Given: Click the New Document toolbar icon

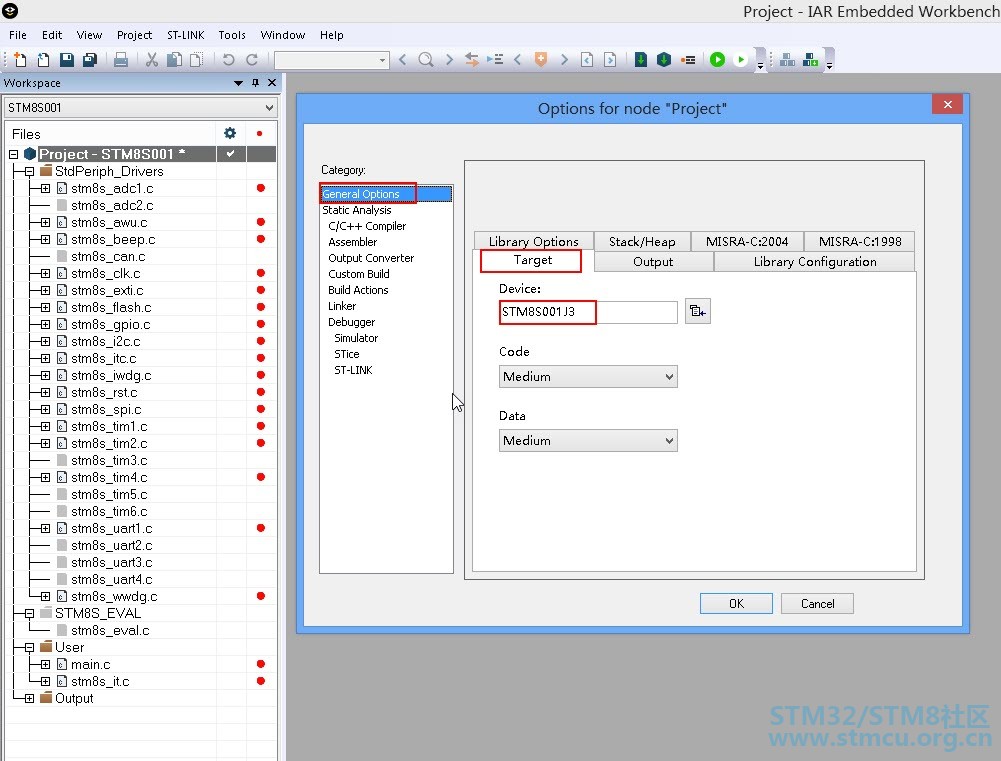Looking at the screenshot, I should point(20,60).
